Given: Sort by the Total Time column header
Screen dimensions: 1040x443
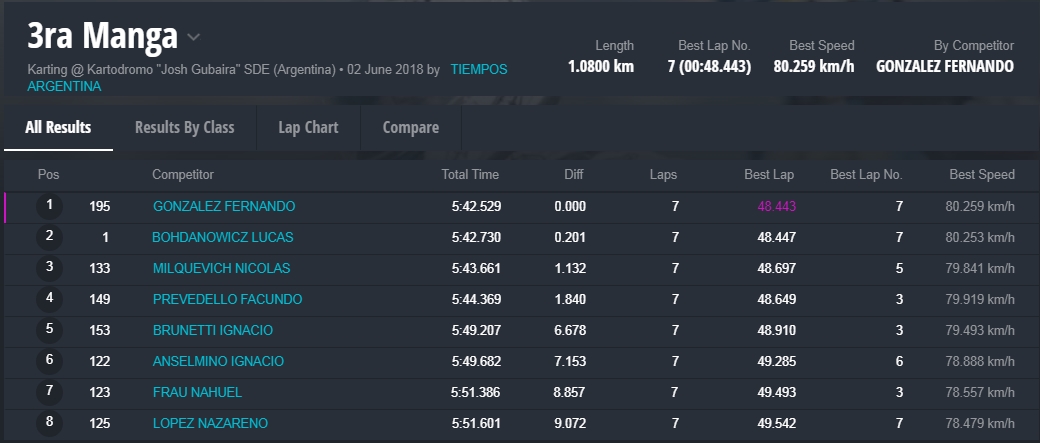Looking at the screenshot, I should (x=470, y=174).
